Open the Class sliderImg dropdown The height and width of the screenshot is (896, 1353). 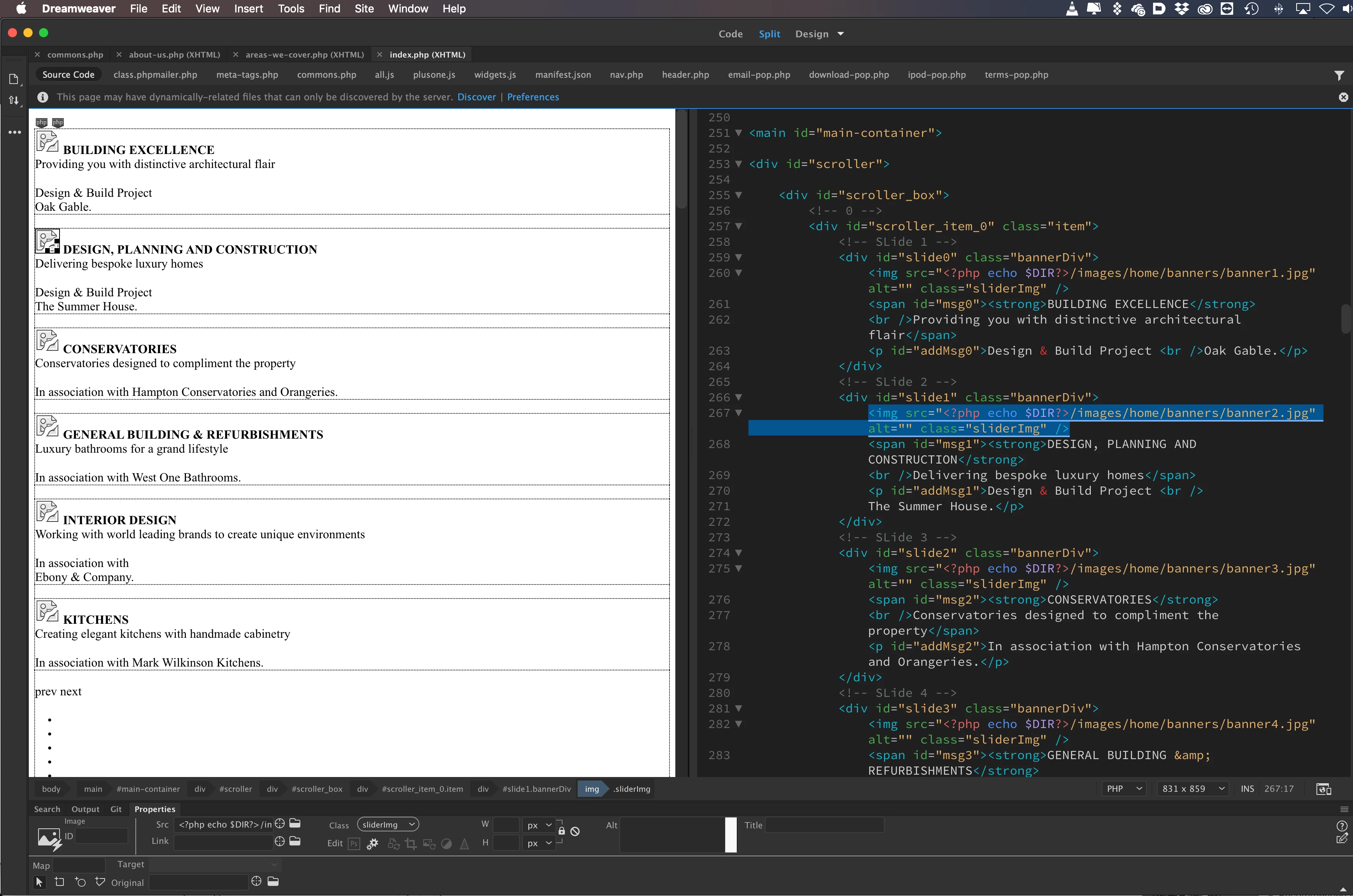coord(388,824)
